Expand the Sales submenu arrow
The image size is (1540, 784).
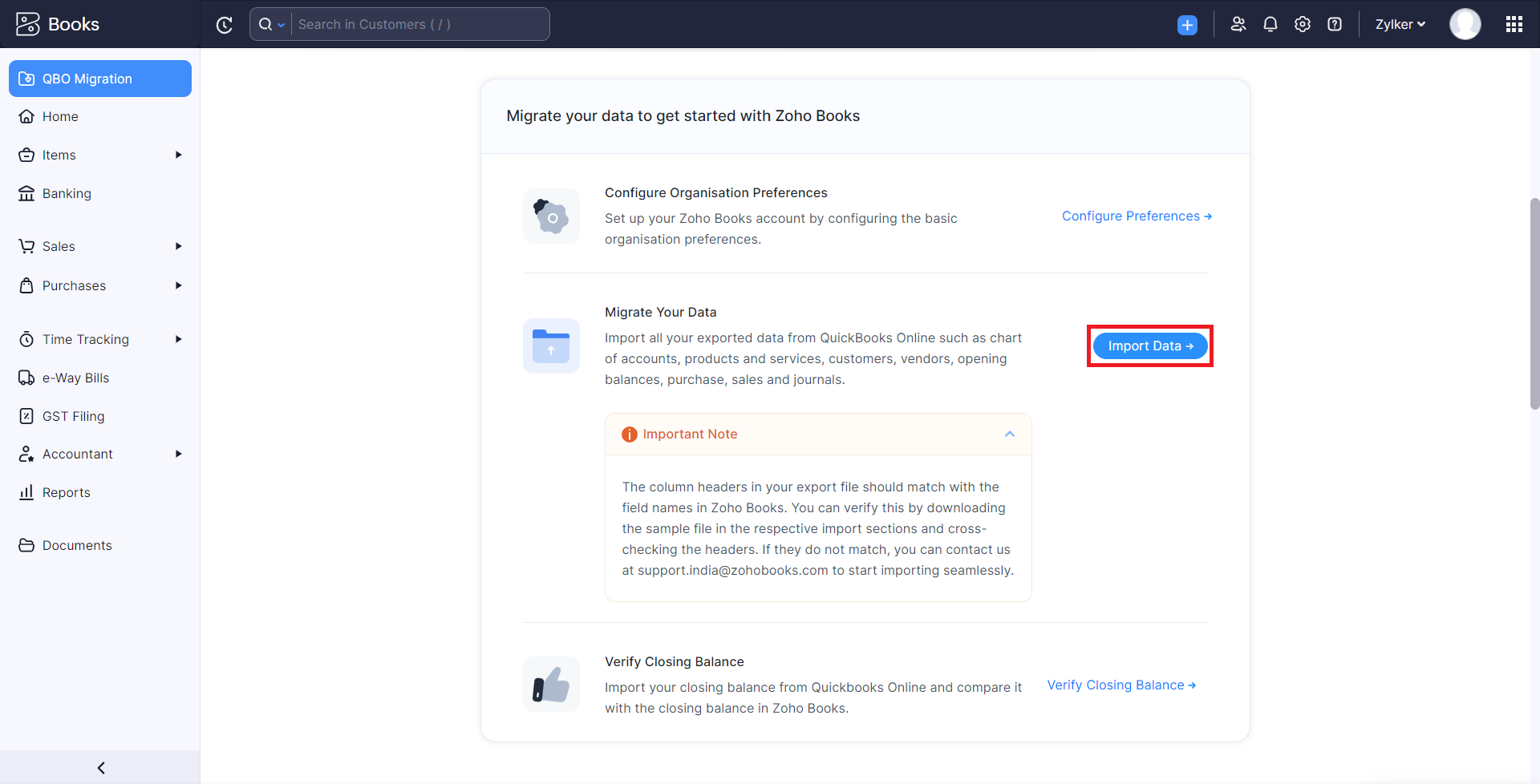pyautogui.click(x=179, y=246)
